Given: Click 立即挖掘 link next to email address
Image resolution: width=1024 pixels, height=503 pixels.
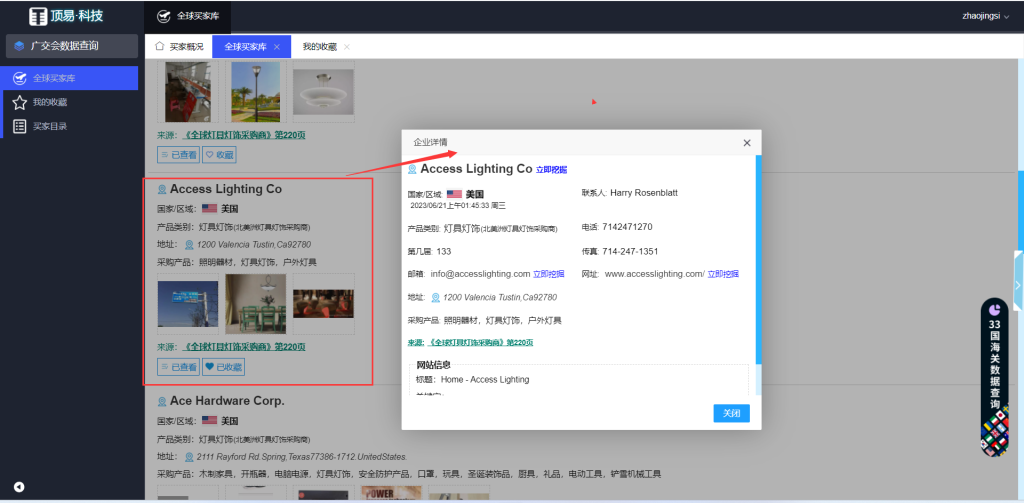Looking at the screenshot, I should (x=548, y=274).
